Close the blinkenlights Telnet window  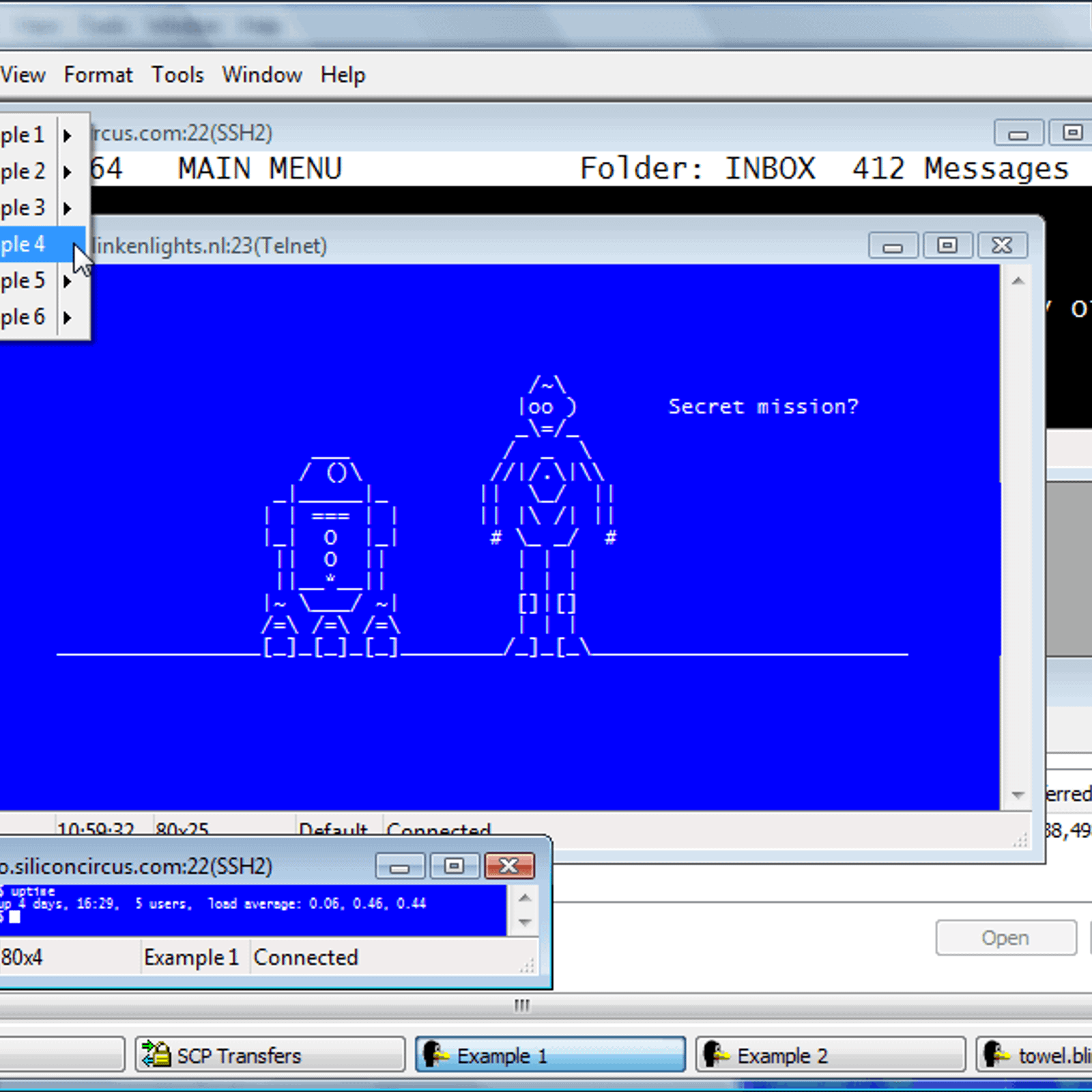coord(1002,245)
